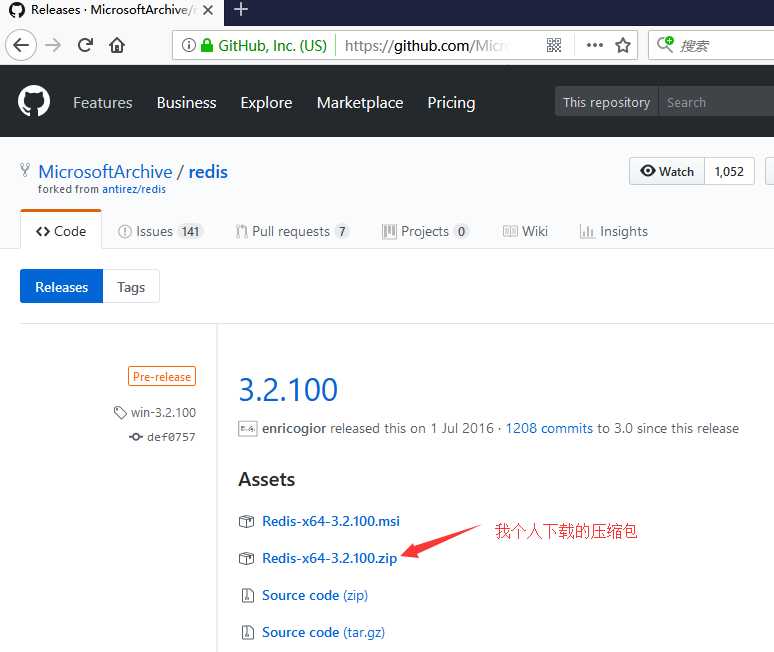
Task: Bookmark this page with the star icon
Action: pos(622,45)
